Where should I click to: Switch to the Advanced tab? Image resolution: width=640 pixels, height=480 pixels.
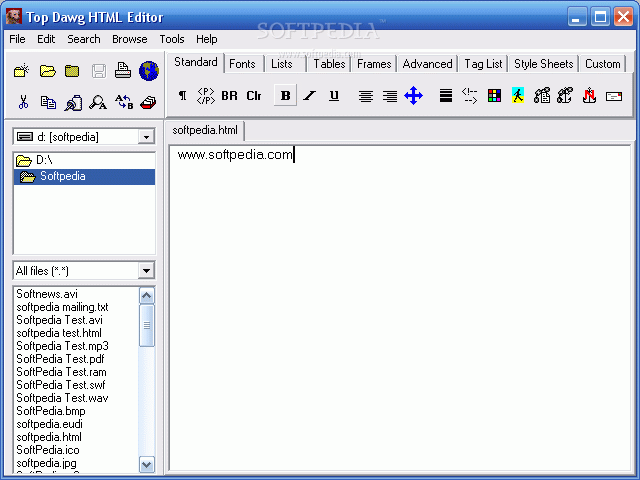[x=427, y=64]
